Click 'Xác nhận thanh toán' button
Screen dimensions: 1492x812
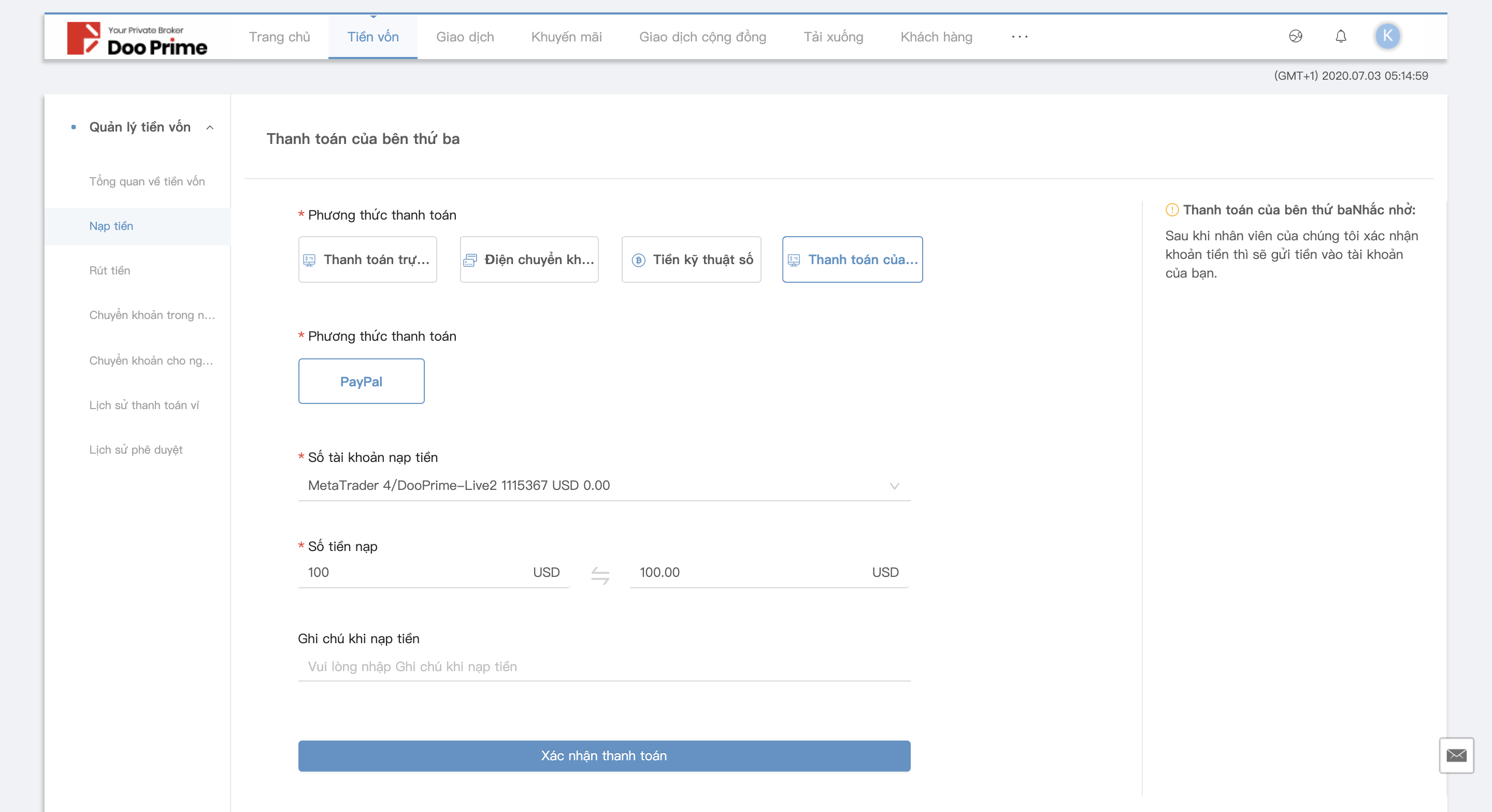coord(604,755)
